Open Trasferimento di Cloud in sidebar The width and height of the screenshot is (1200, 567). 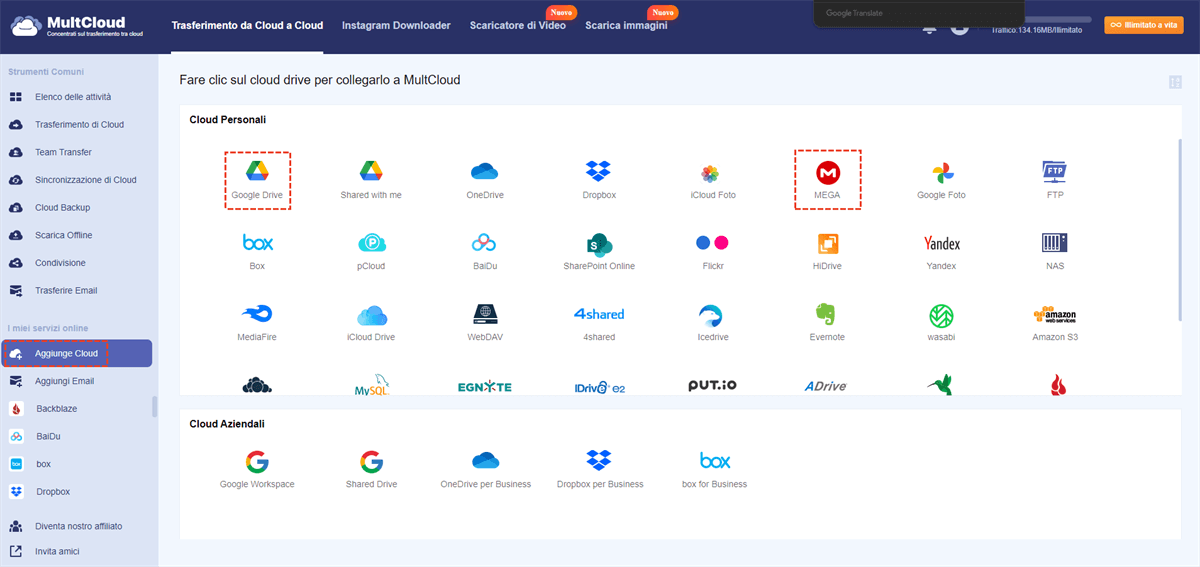[78, 125]
